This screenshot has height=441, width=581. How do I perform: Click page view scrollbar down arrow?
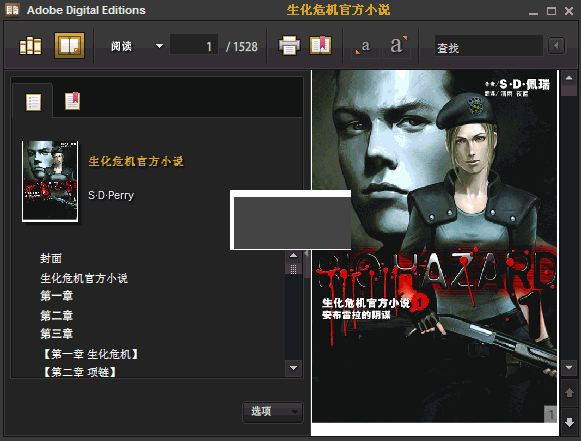(x=569, y=368)
